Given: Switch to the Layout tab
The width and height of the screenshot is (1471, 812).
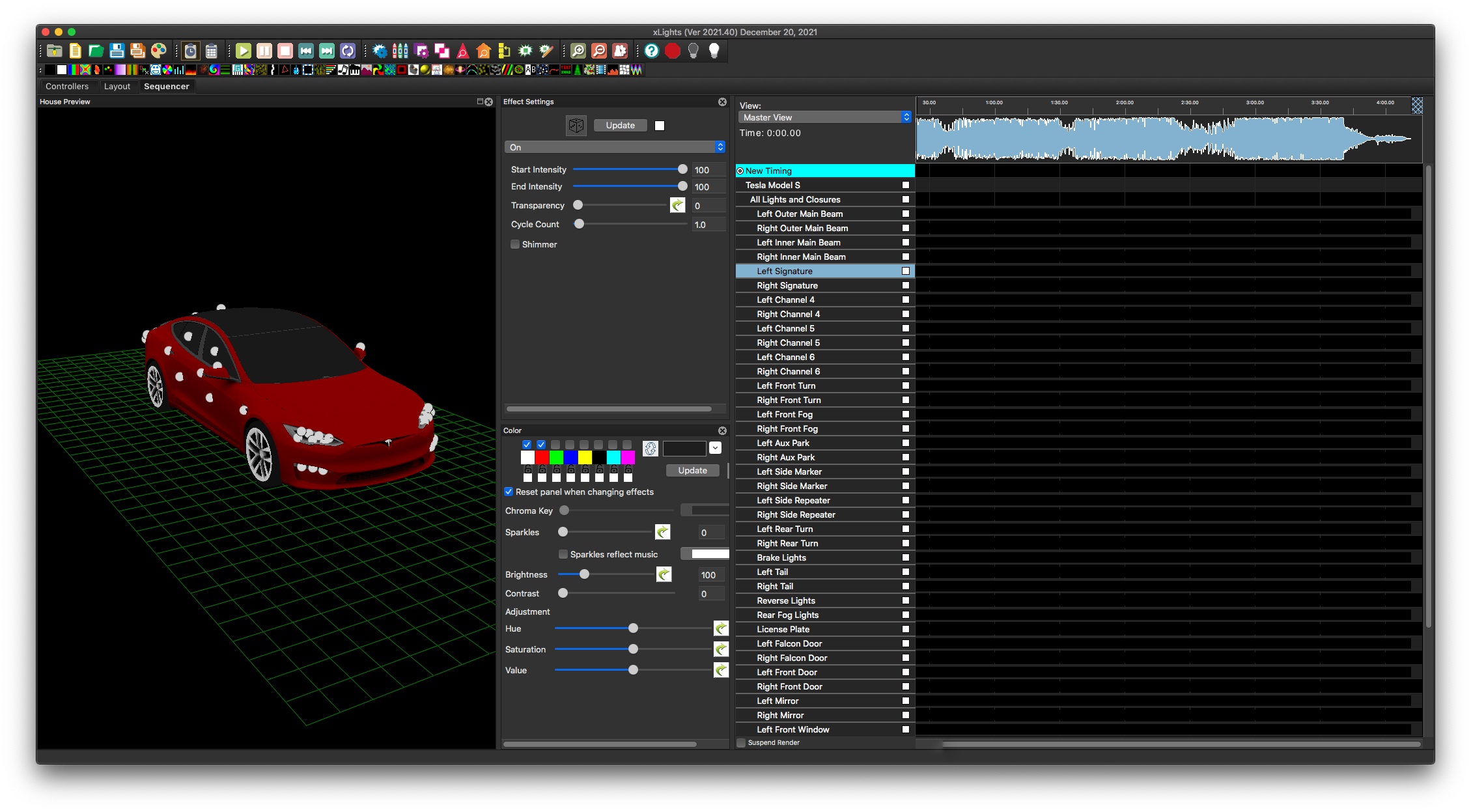Looking at the screenshot, I should (117, 87).
